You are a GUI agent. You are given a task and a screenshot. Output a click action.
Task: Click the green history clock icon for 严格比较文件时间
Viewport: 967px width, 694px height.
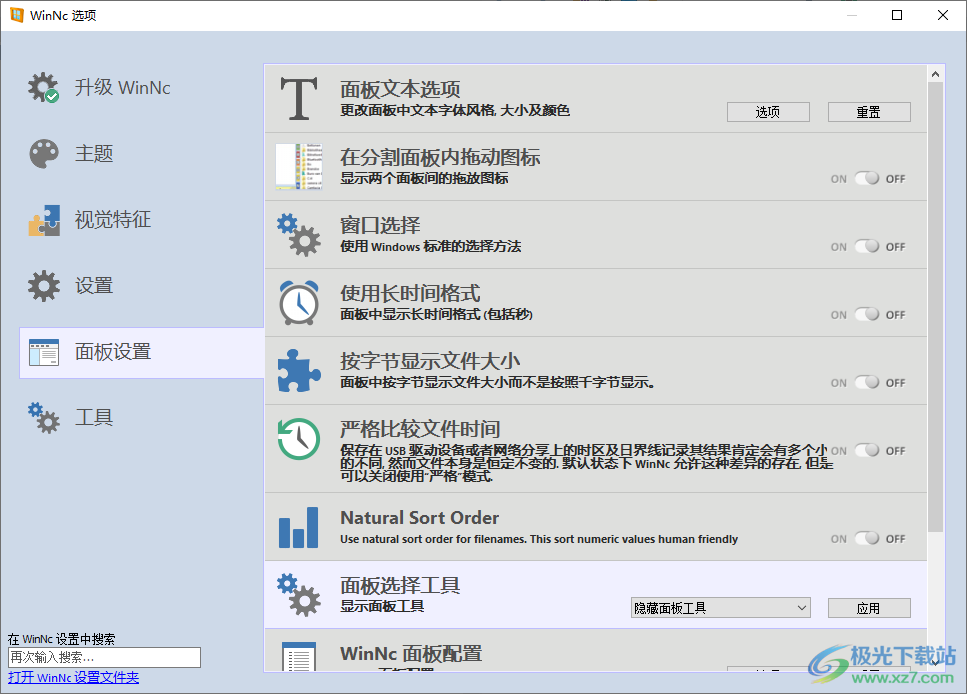pos(299,439)
